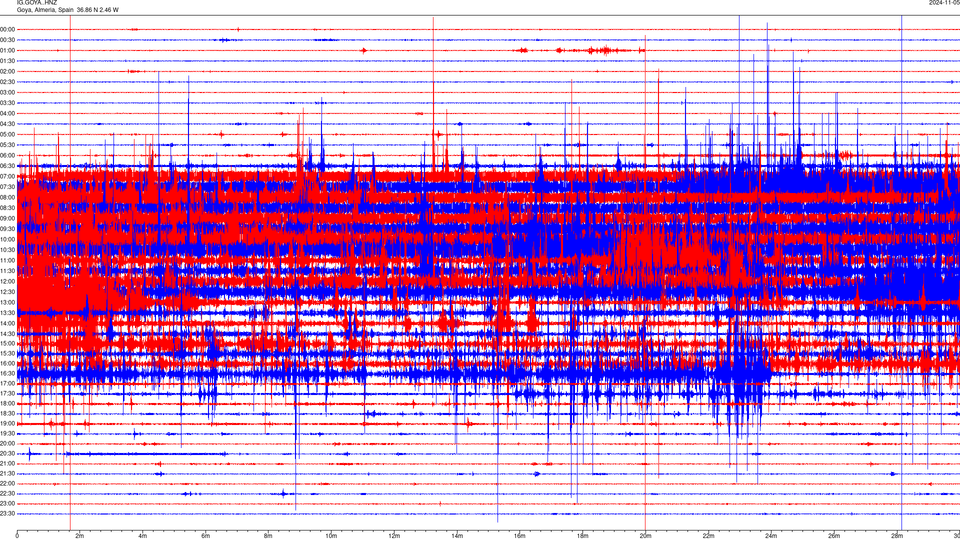The height and width of the screenshot is (540, 960).
Task: Select the 12m minutes axis label
Action: click(x=394, y=536)
